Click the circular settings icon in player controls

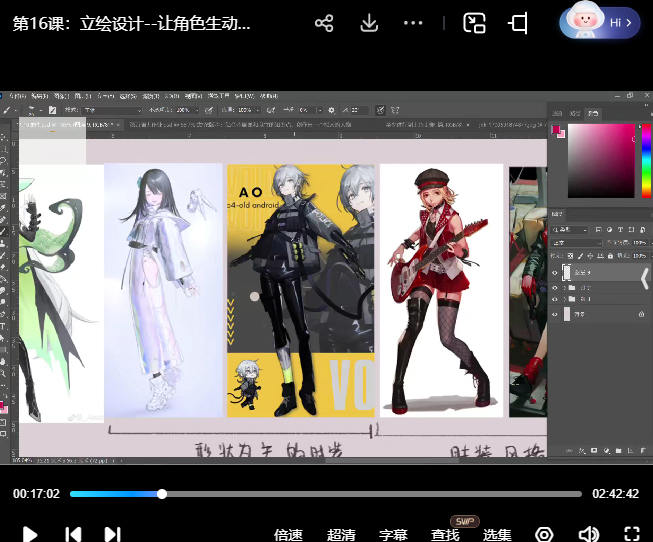tap(544, 534)
